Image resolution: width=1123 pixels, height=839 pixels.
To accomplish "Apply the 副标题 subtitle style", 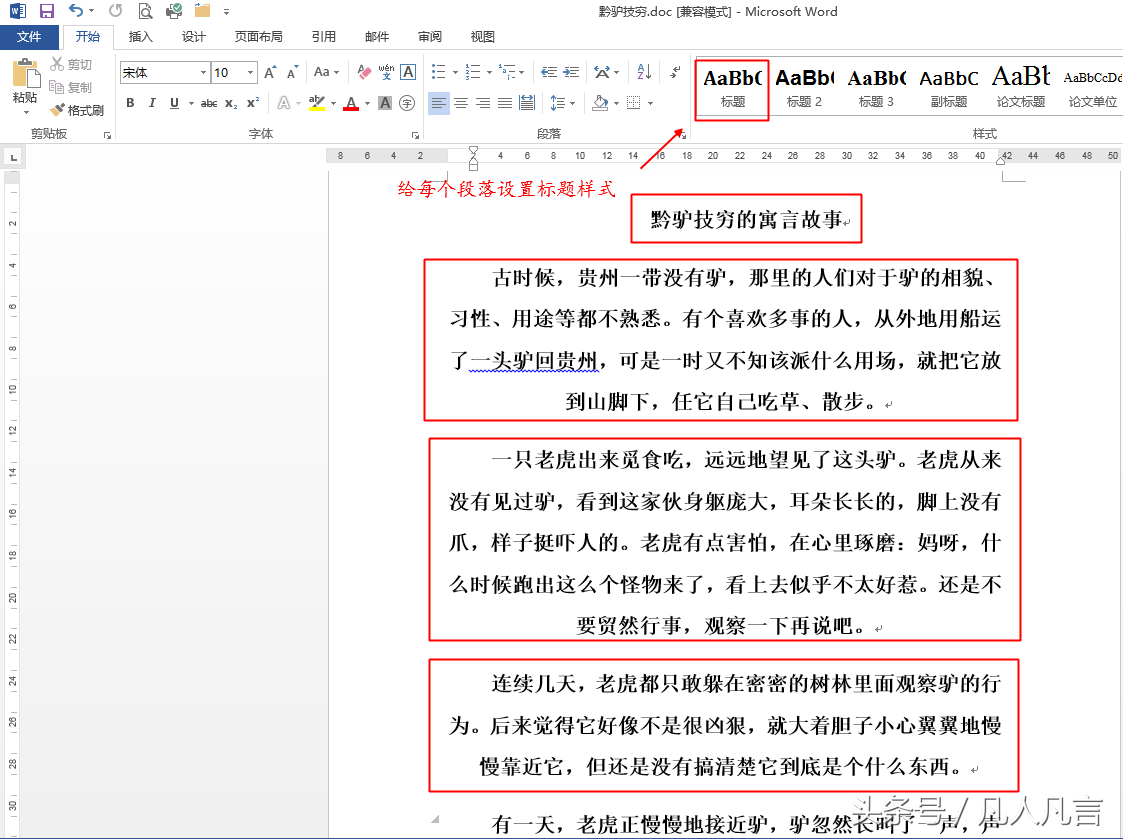I will (949, 88).
